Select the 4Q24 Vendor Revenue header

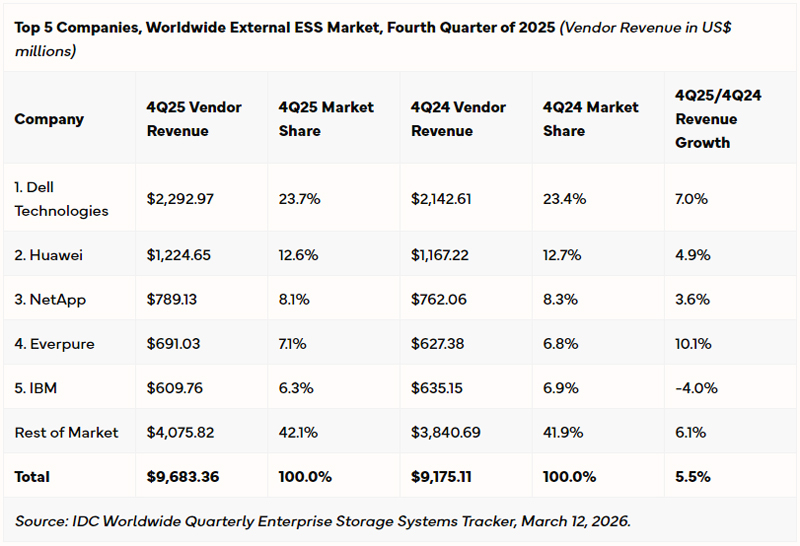458,119
